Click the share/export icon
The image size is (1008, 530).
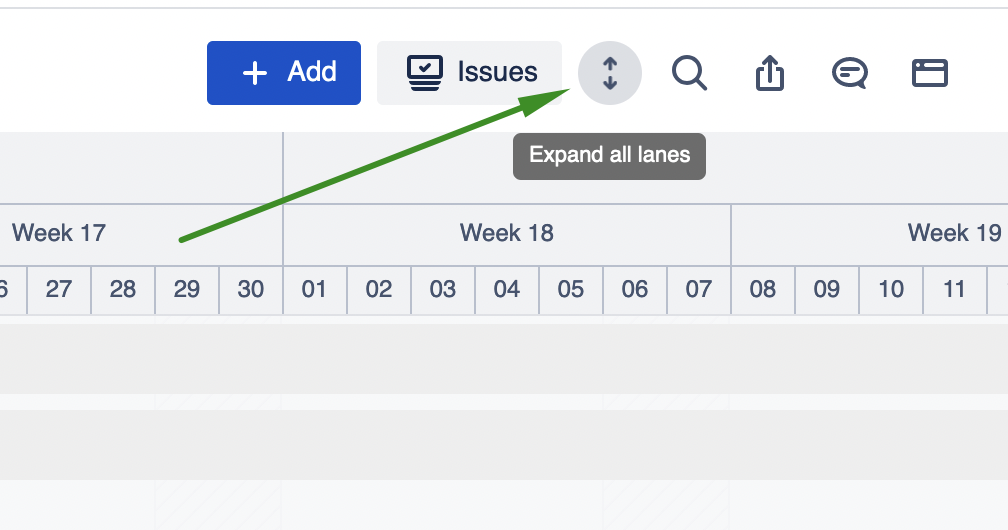(769, 73)
